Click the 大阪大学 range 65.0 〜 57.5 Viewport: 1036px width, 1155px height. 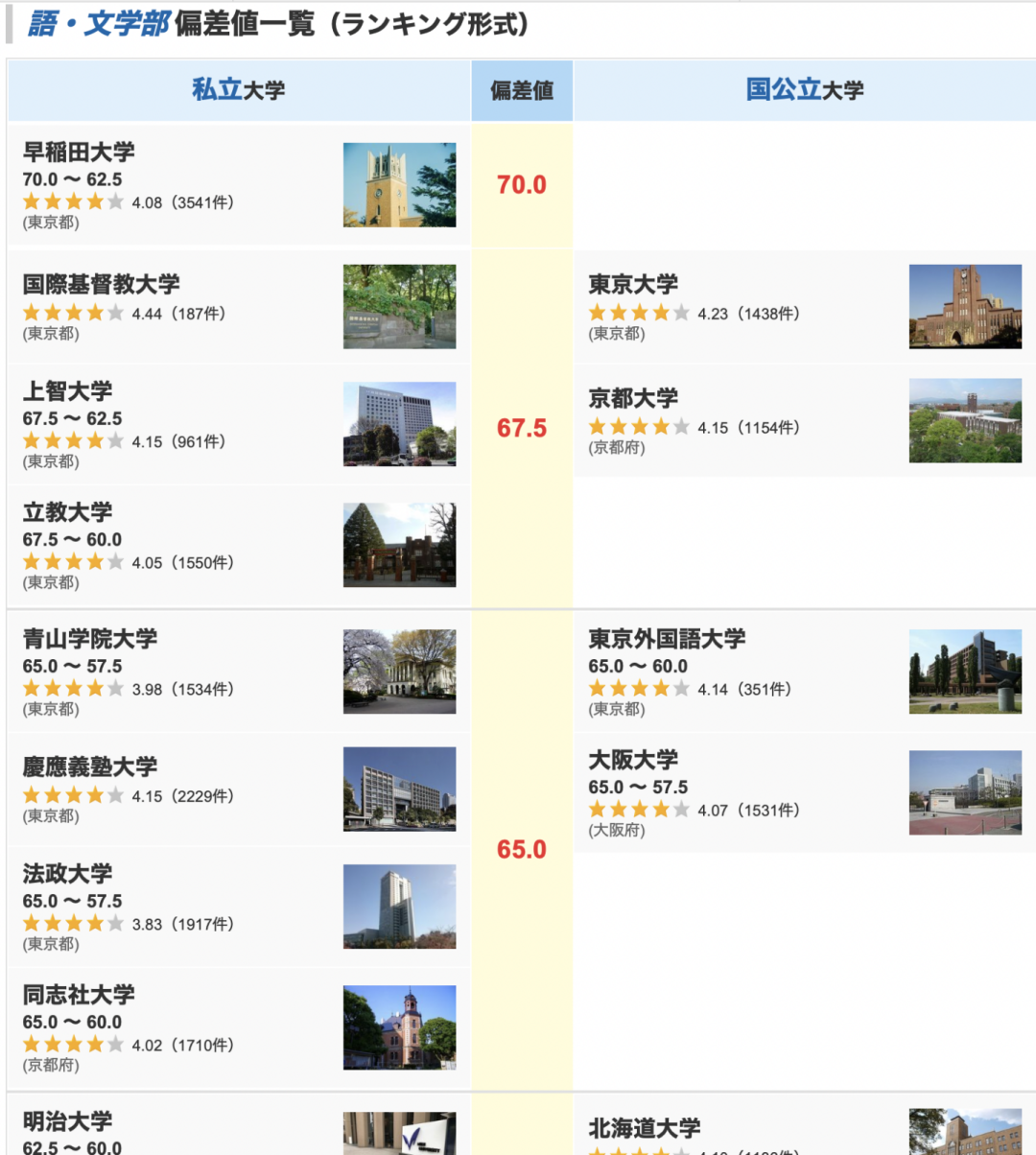pyautogui.click(x=639, y=787)
